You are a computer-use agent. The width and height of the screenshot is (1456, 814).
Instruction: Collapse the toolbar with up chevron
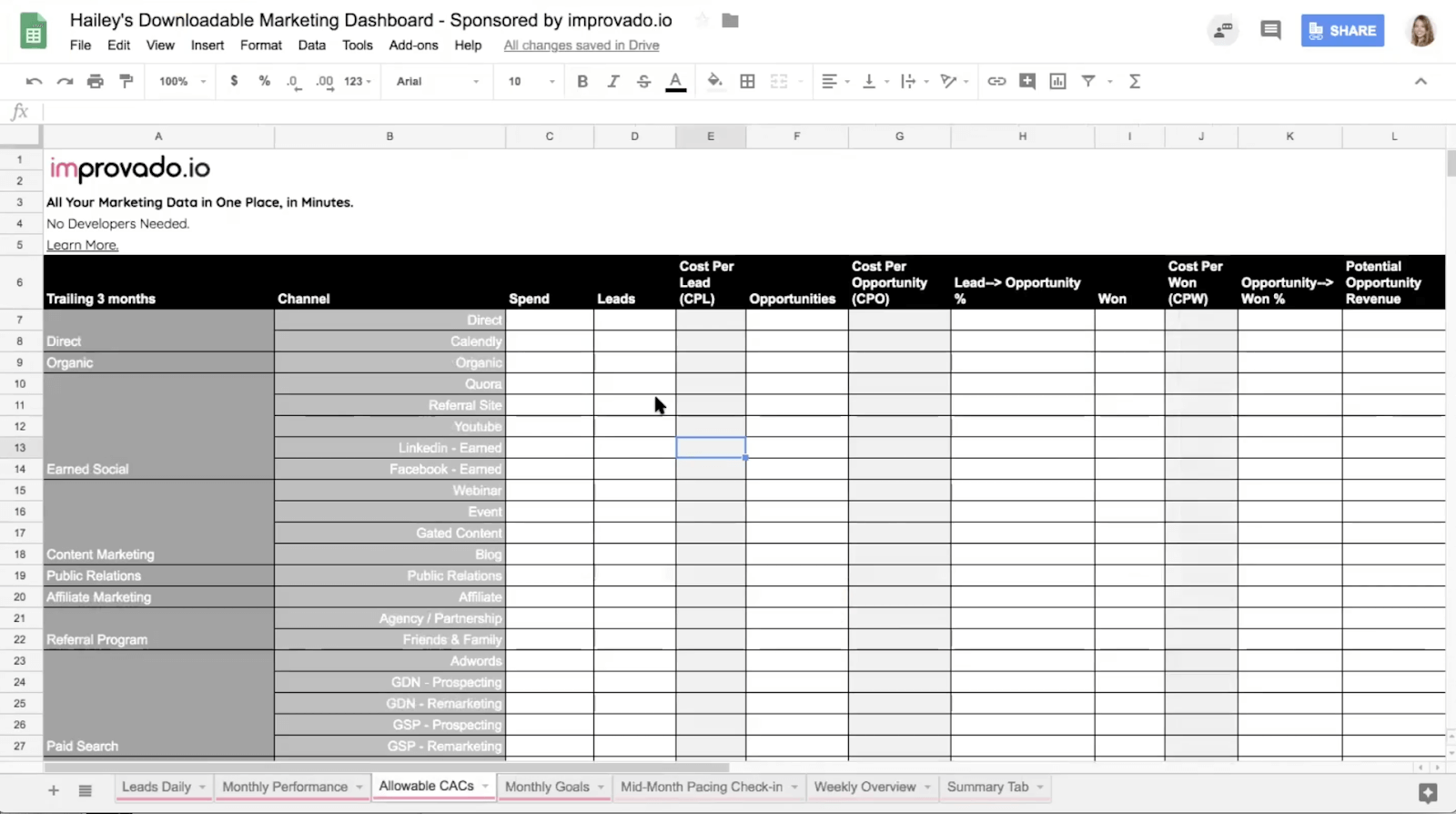(1421, 81)
